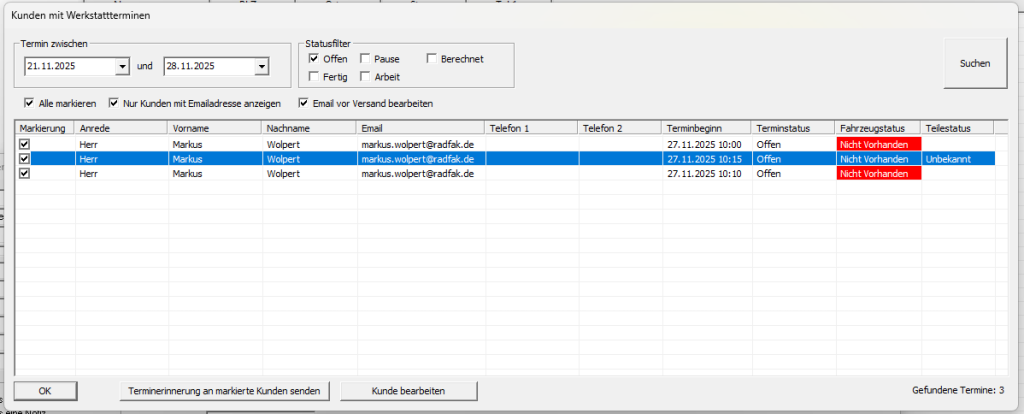Sort by Terminbeginn column header
Screen dimensions: 1024x414
[x=706, y=128]
